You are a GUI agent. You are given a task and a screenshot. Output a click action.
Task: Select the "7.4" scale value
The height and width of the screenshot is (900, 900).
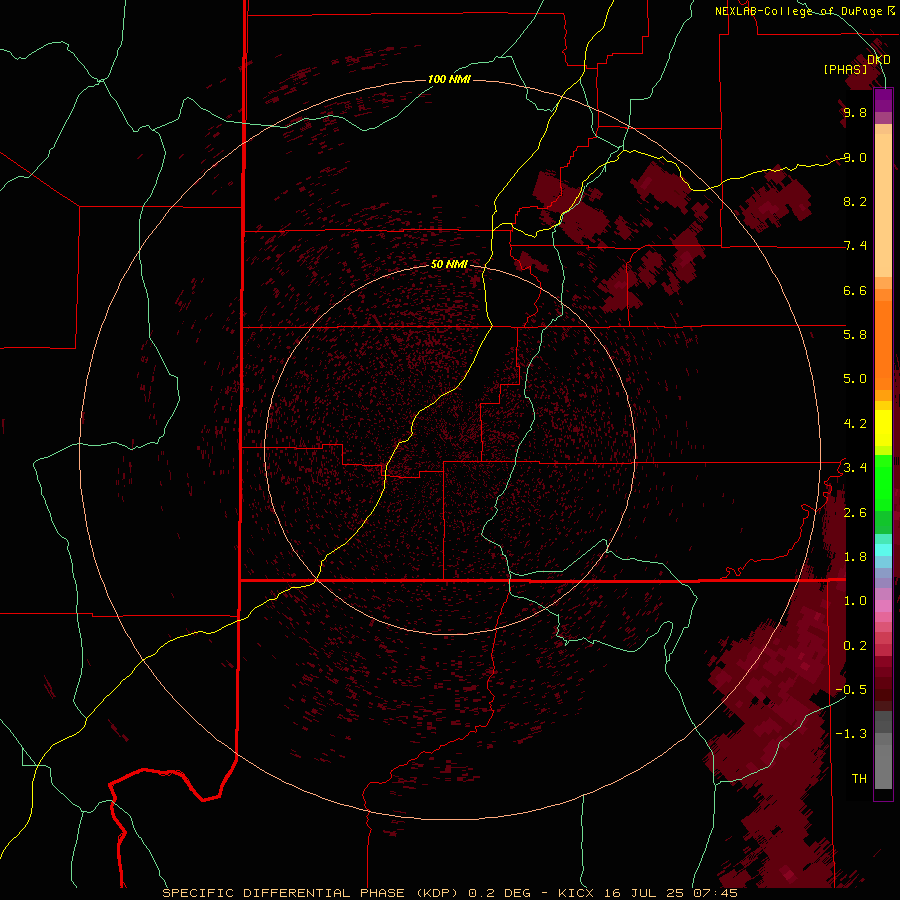[855, 246]
